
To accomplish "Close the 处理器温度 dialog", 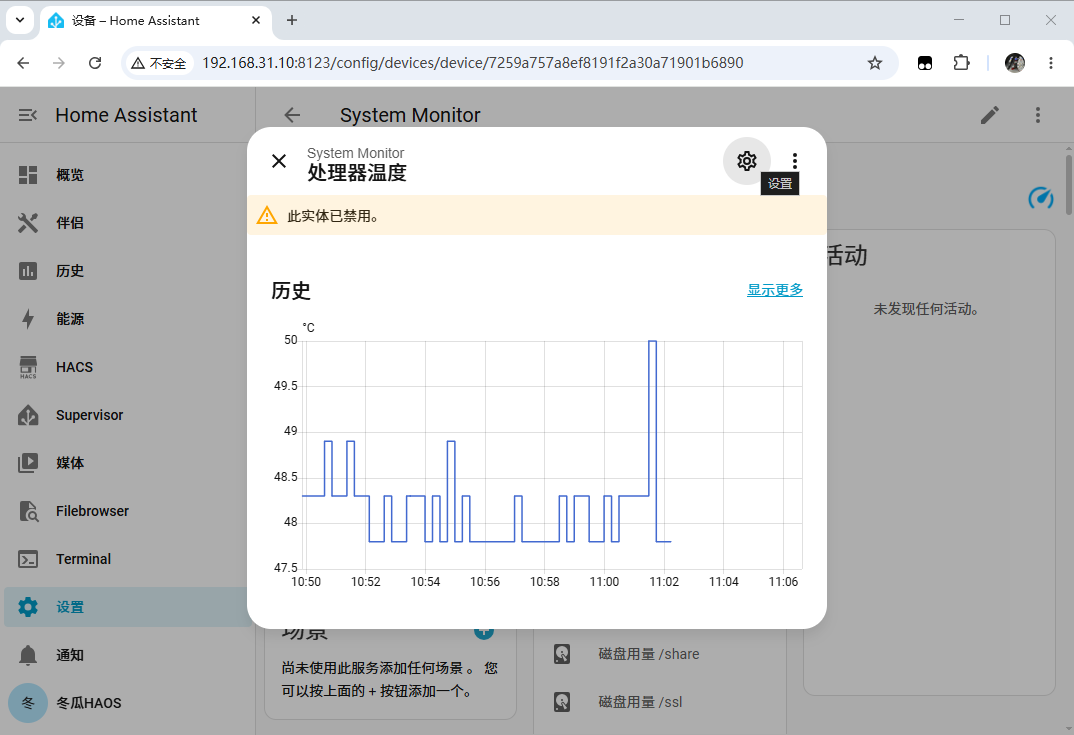I will (x=279, y=161).
